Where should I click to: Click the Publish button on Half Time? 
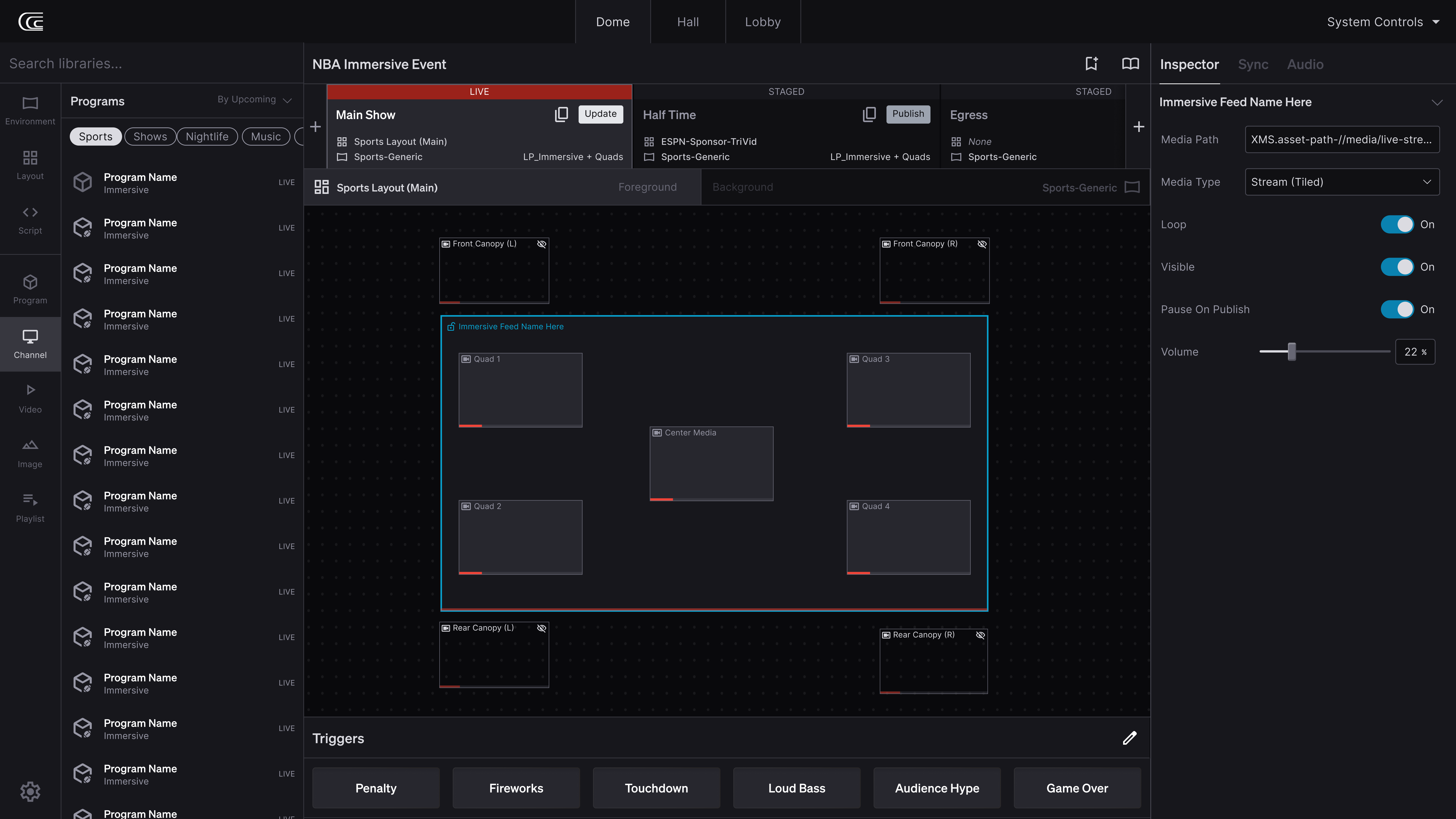(908, 114)
